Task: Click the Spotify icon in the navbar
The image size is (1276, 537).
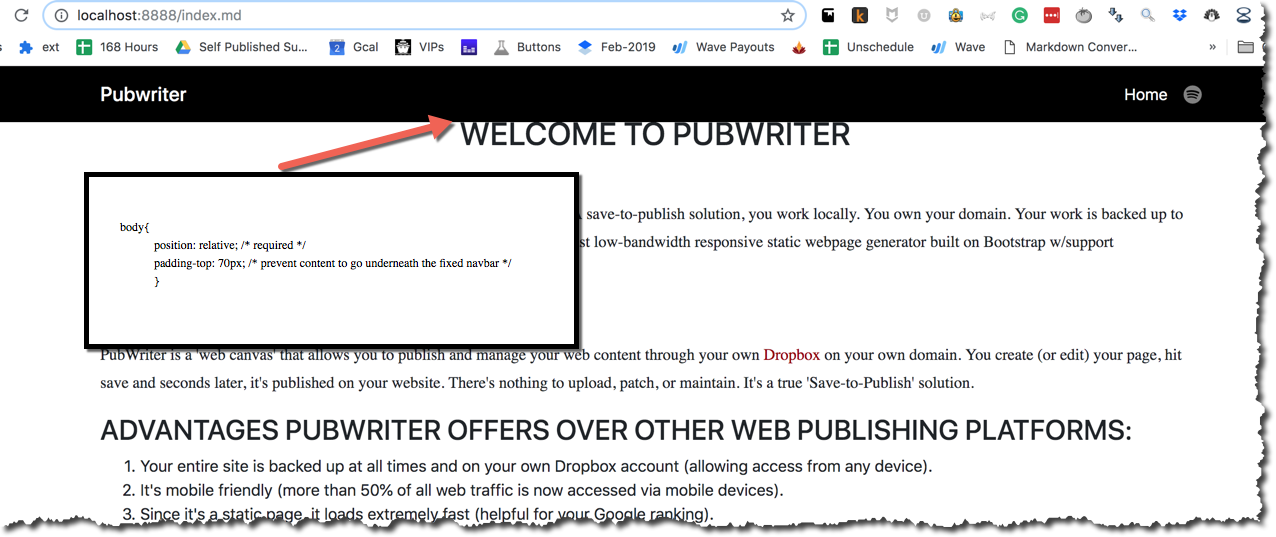Action: coord(1192,95)
